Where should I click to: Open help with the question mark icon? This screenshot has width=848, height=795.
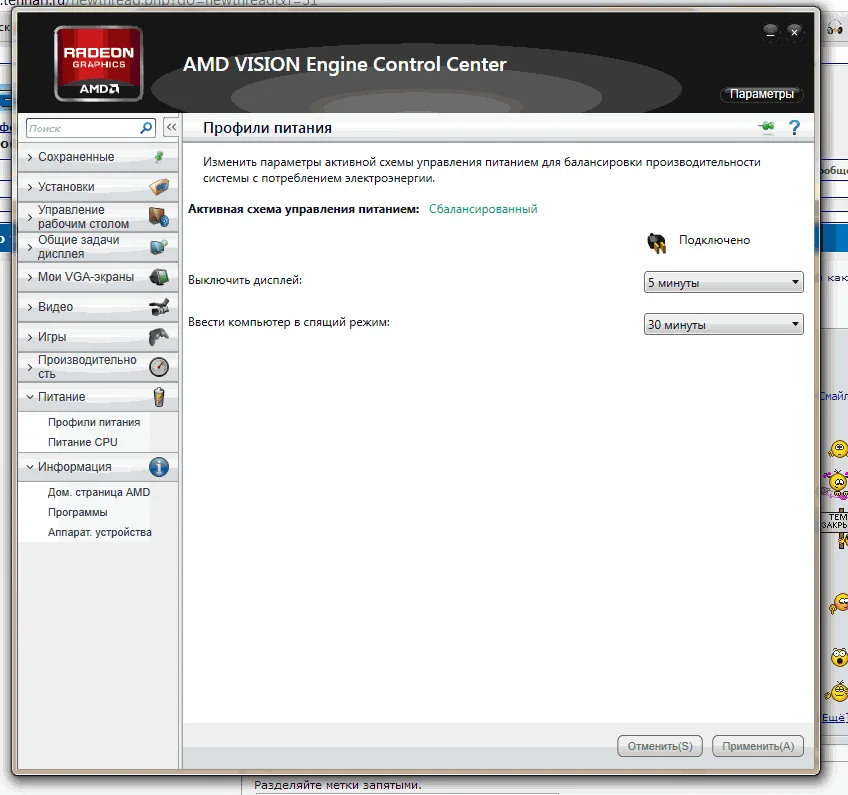[794, 128]
